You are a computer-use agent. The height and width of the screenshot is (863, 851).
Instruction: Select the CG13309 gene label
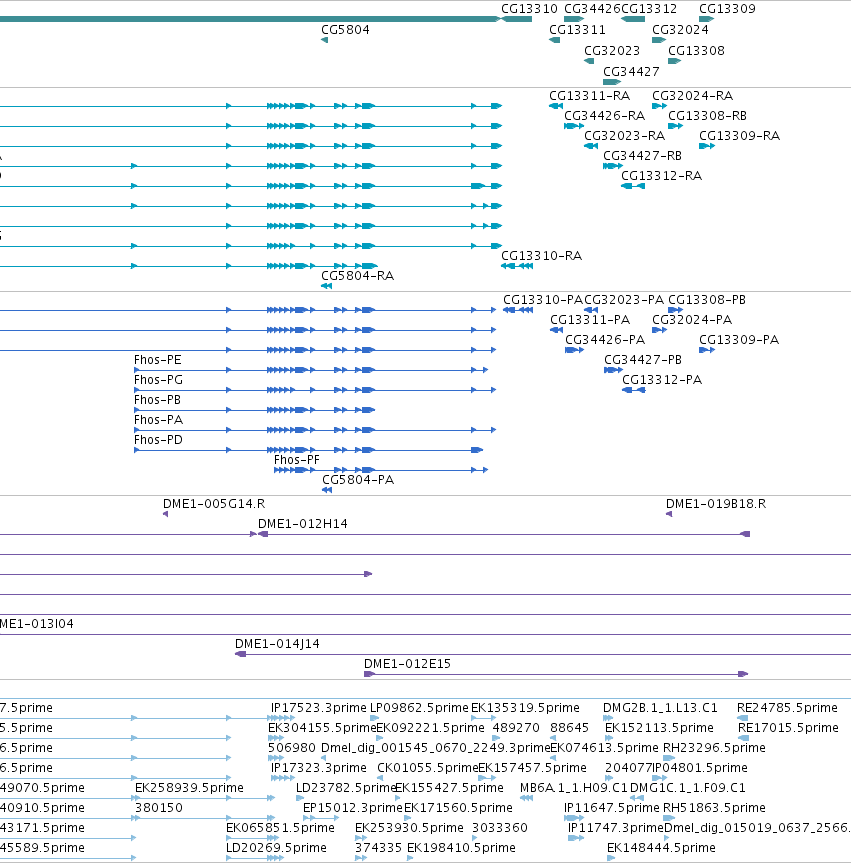tap(727, 9)
